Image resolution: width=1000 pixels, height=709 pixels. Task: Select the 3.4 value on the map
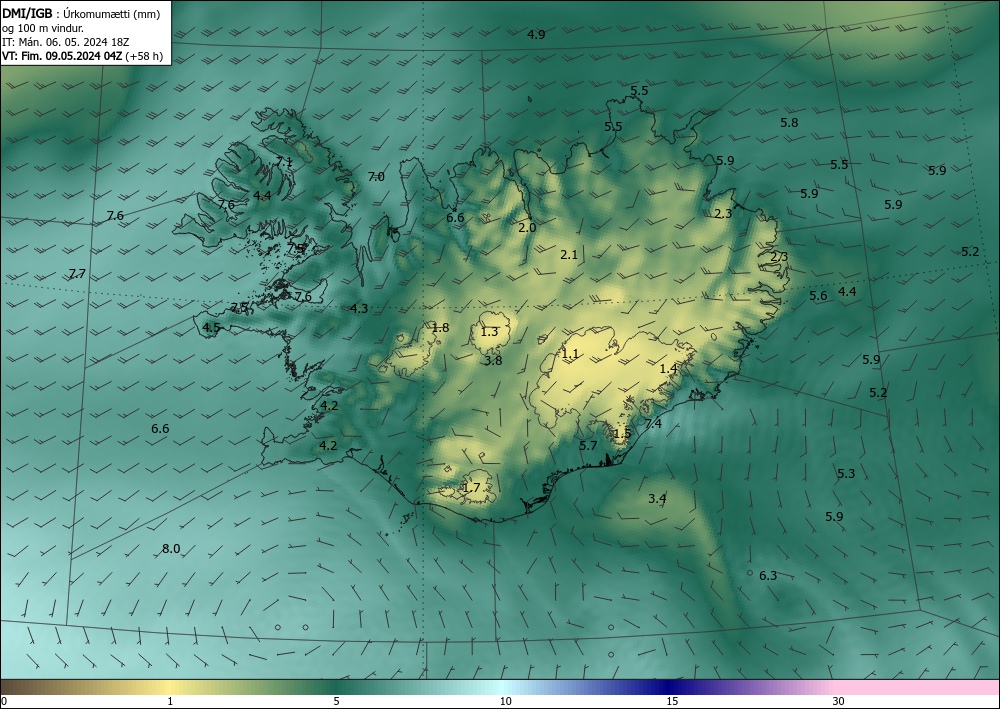coord(657,498)
